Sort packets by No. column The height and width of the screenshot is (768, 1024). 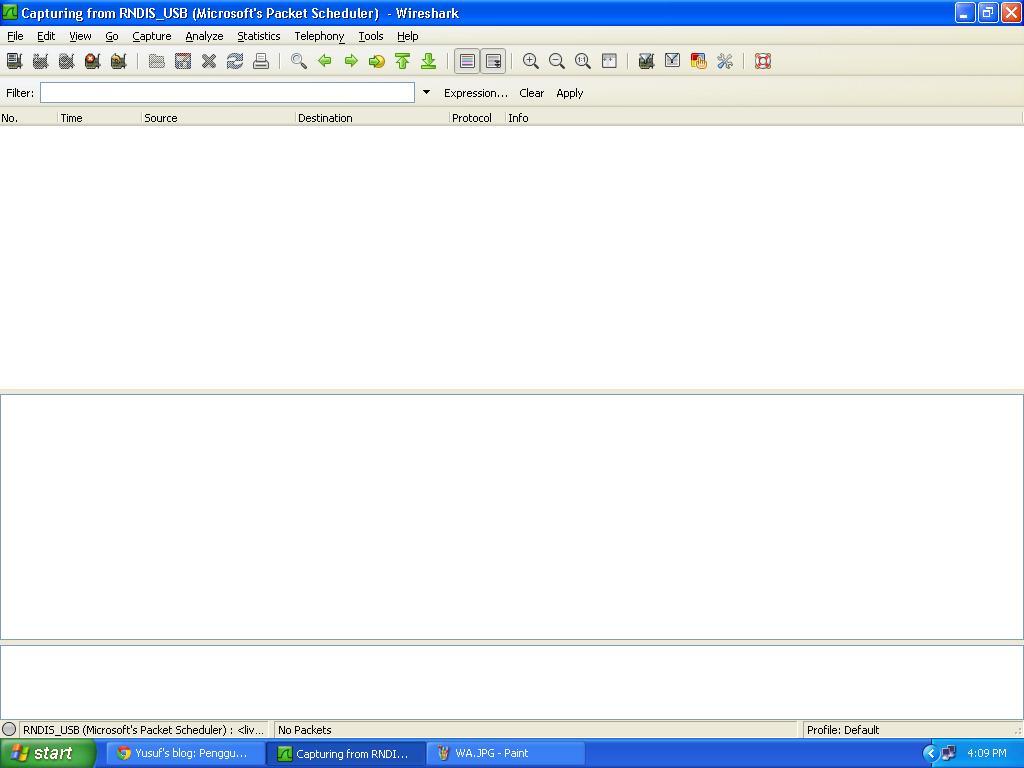pyautogui.click(x=29, y=118)
